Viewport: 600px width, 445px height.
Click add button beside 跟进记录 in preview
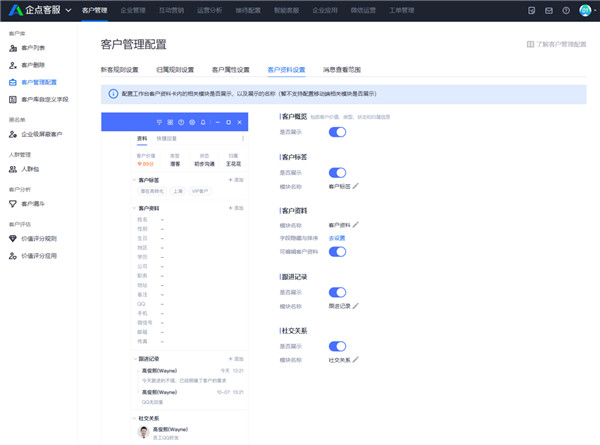click(236, 359)
